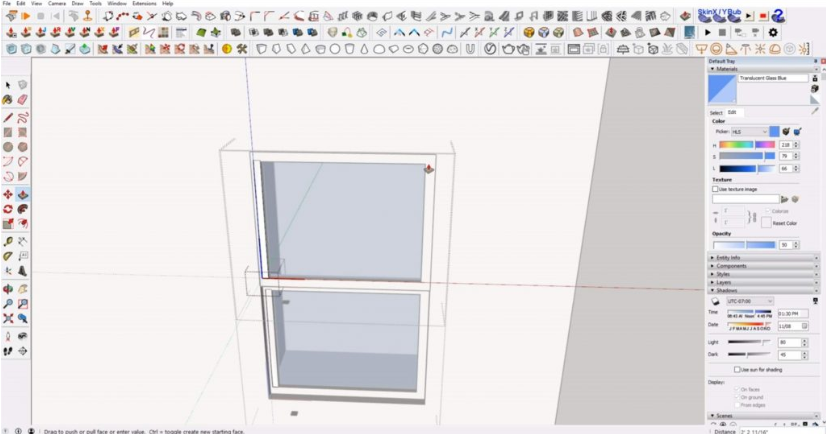Switch to materials Select tab
This screenshot has height=434, width=826.
point(716,113)
